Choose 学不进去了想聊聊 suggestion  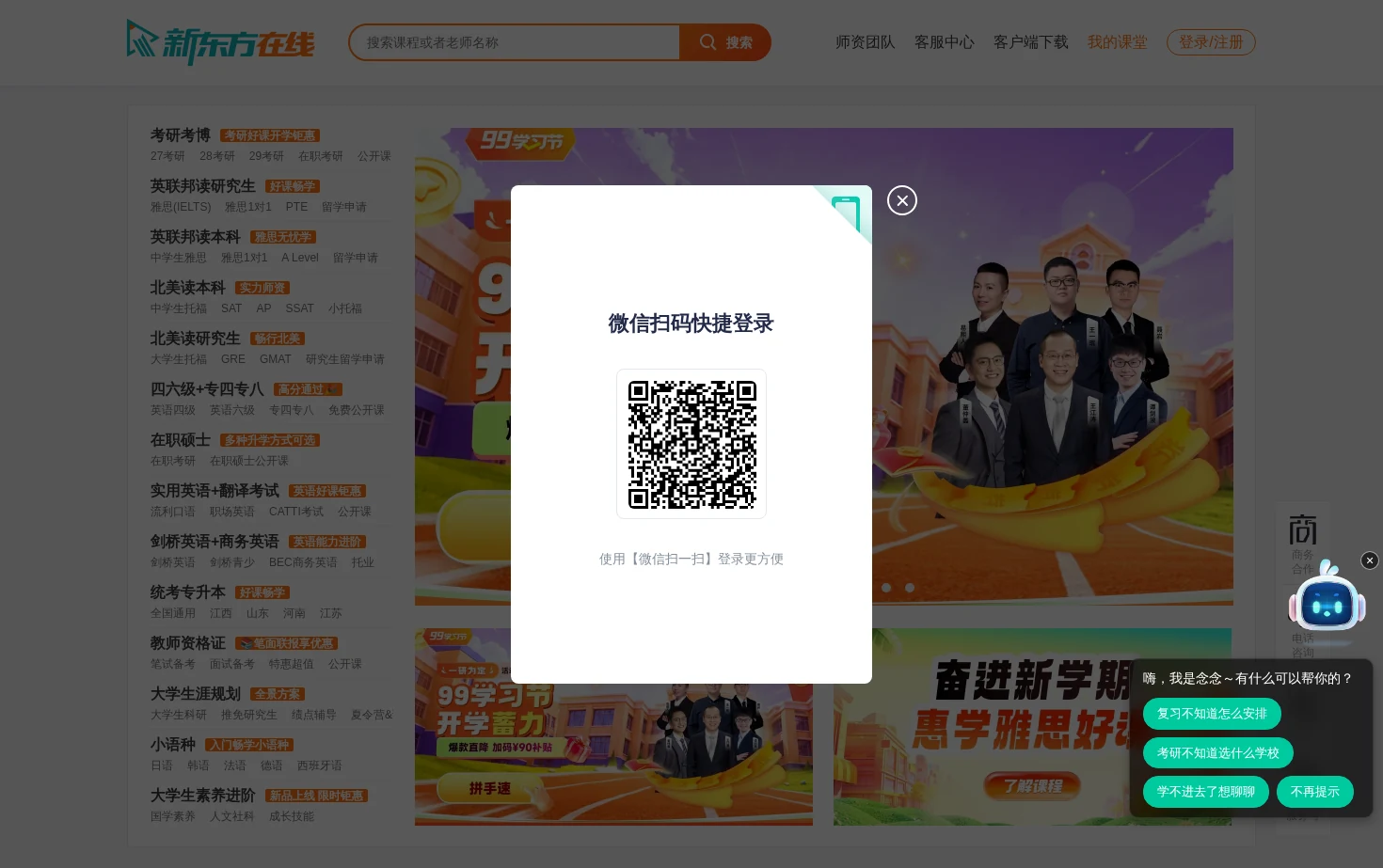tap(1206, 792)
